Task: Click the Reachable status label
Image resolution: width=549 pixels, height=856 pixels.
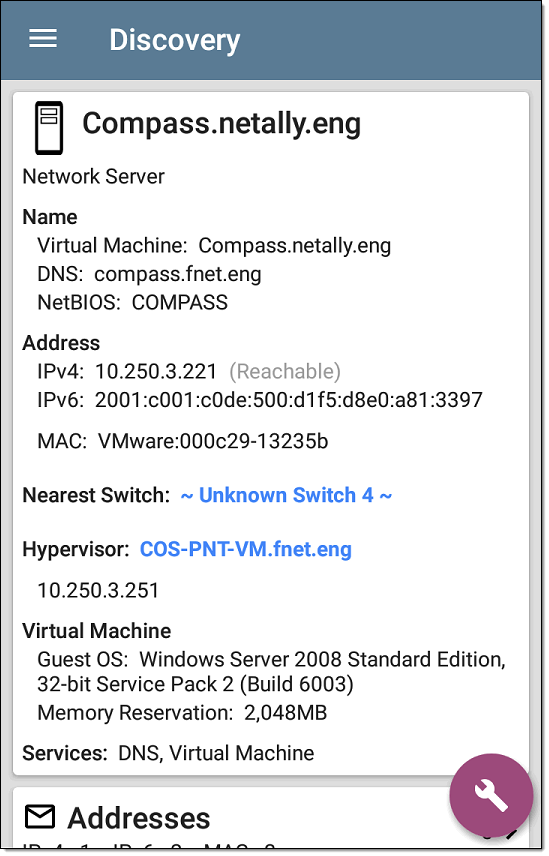Action: point(285,372)
